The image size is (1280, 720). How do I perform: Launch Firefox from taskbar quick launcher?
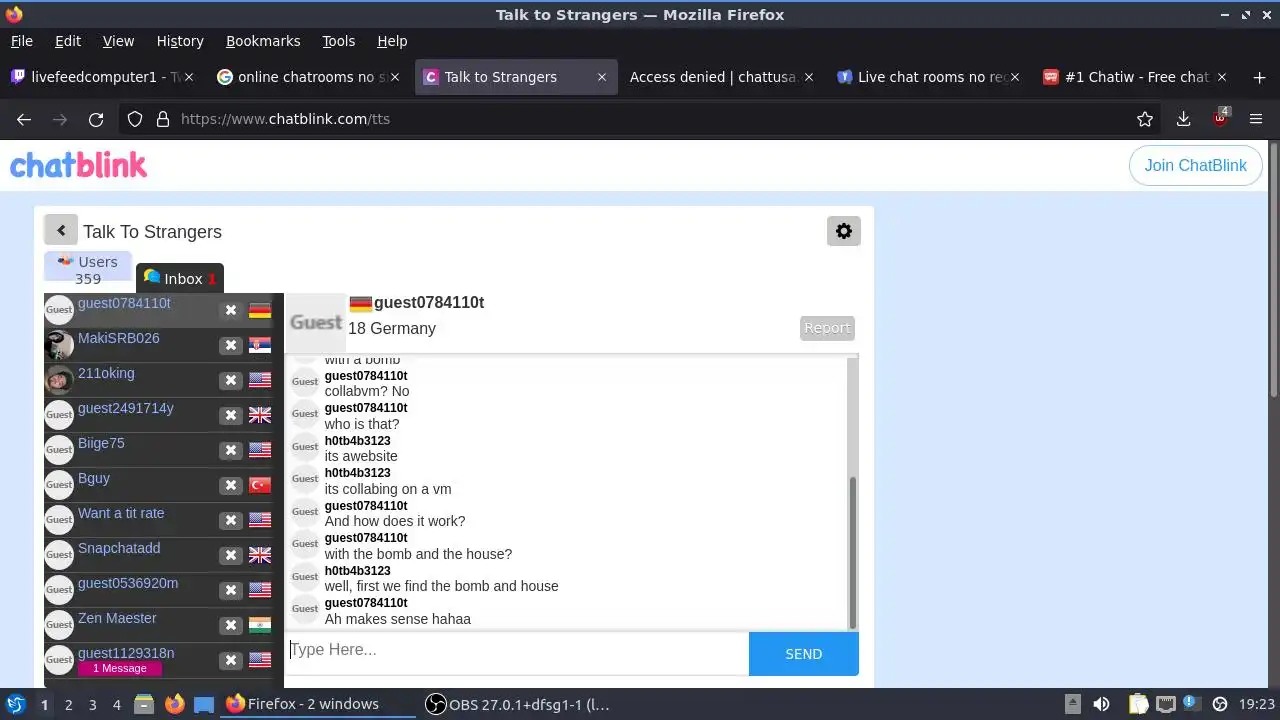click(174, 704)
